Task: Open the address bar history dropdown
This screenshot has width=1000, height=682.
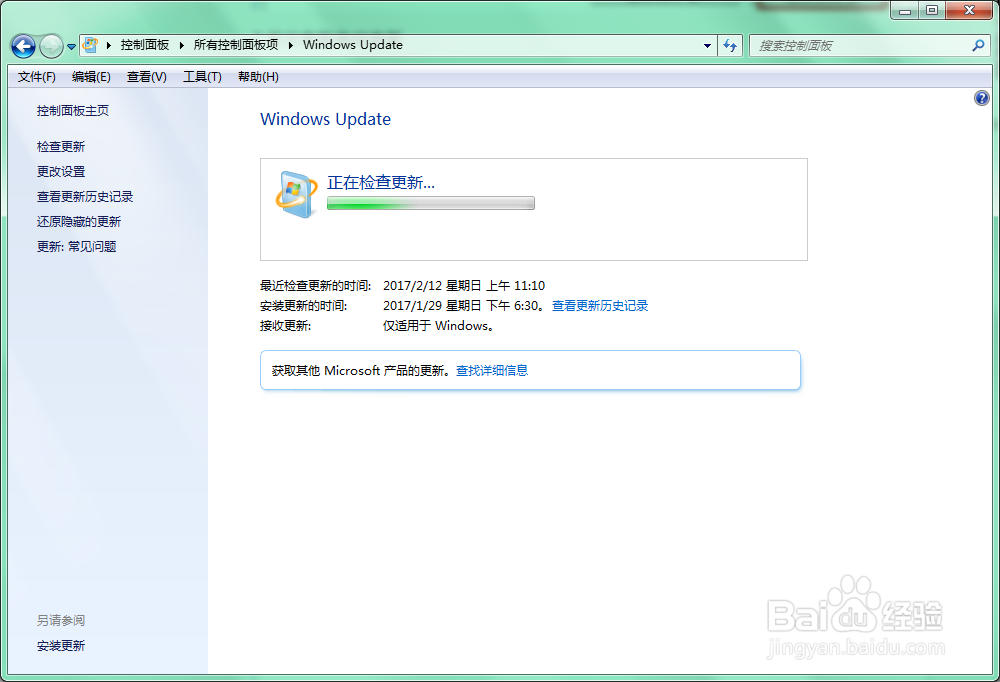Action: [707, 46]
